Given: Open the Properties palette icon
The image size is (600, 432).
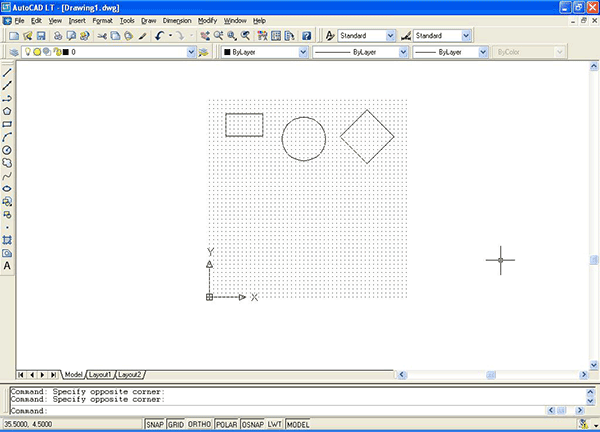Looking at the screenshot, I should click(262, 36).
